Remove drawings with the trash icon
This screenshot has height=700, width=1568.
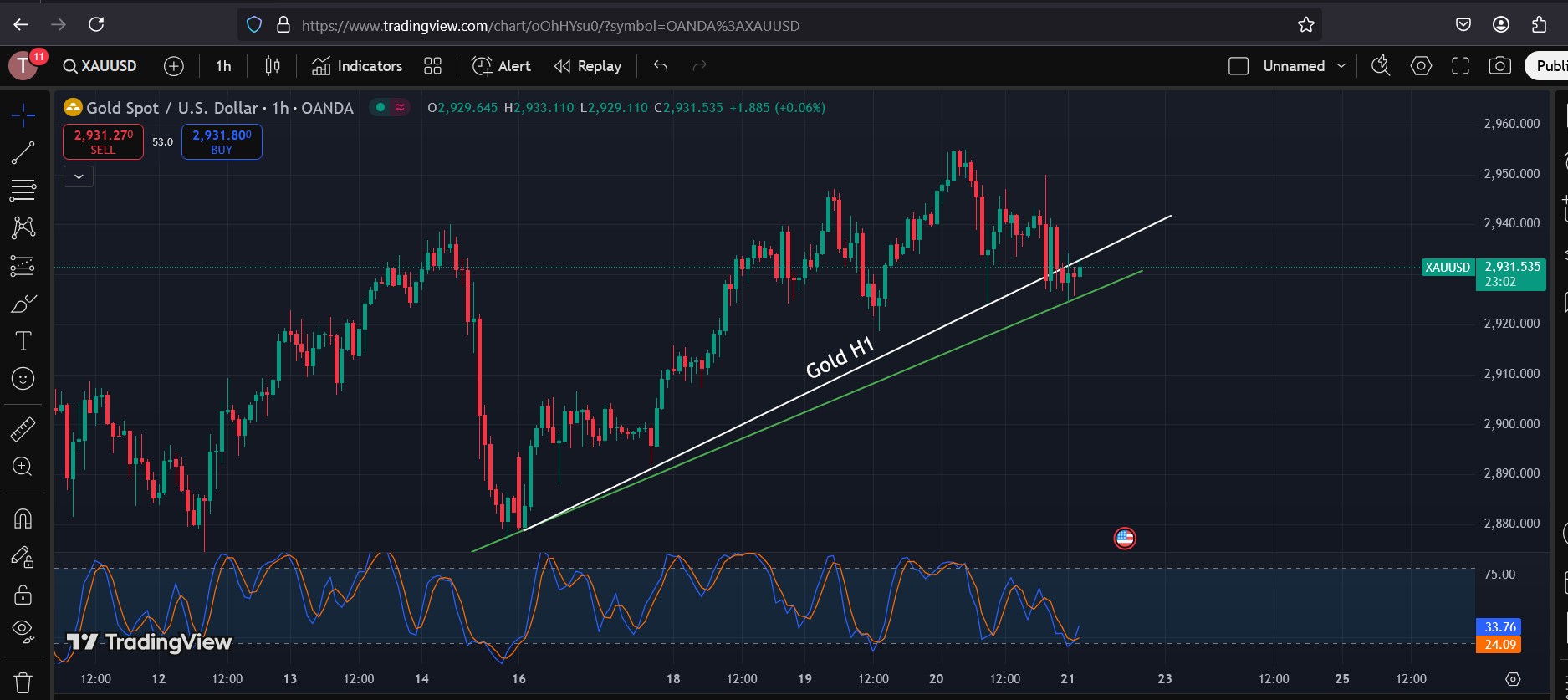(x=23, y=682)
